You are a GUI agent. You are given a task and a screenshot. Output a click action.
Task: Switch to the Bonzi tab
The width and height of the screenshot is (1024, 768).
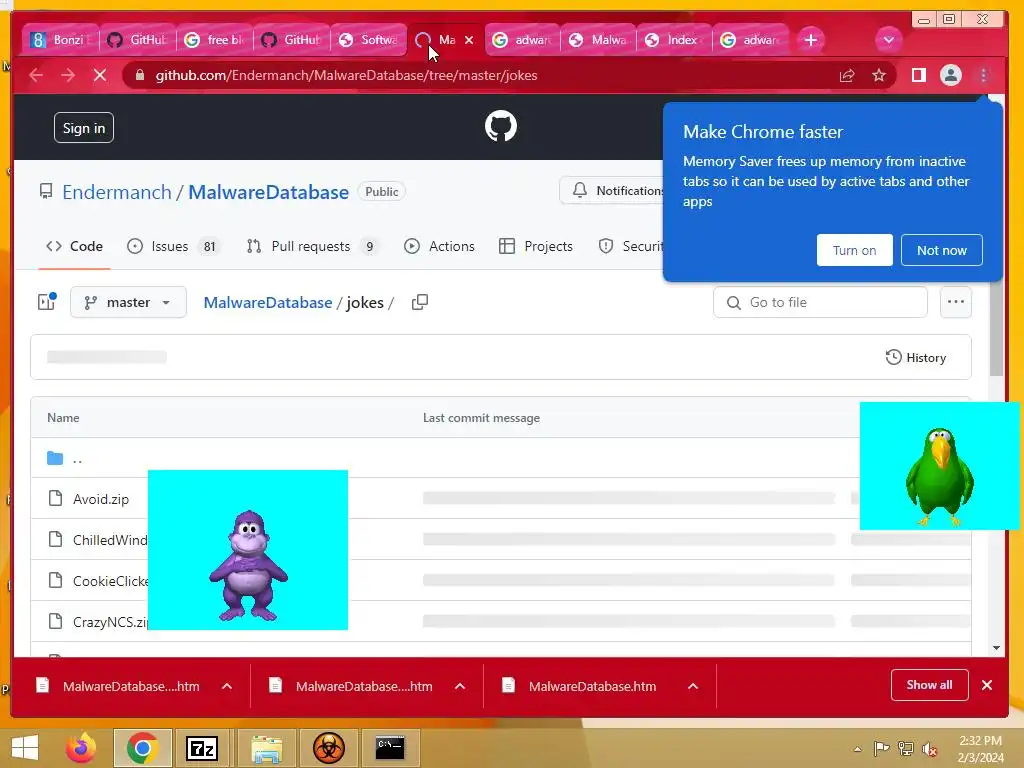[61, 40]
